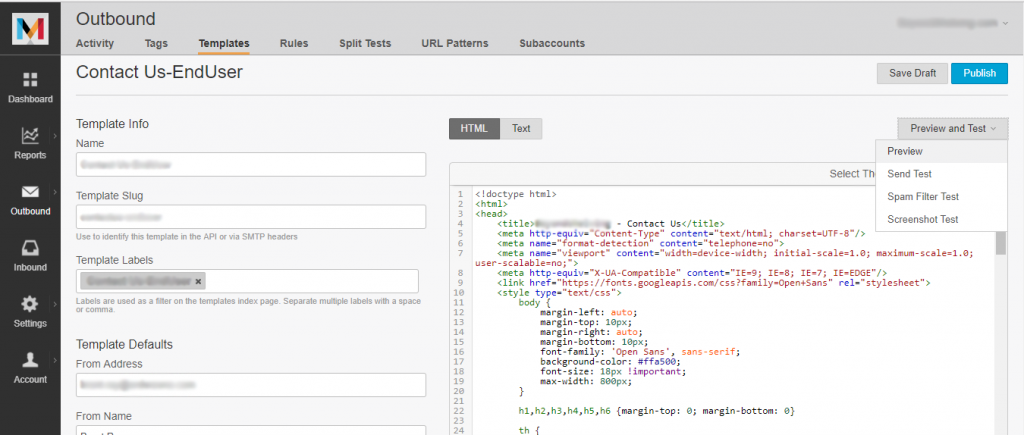This screenshot has width=1024, height=435.
Task: Open the Inbound tray icon
Action: (30, 247)
